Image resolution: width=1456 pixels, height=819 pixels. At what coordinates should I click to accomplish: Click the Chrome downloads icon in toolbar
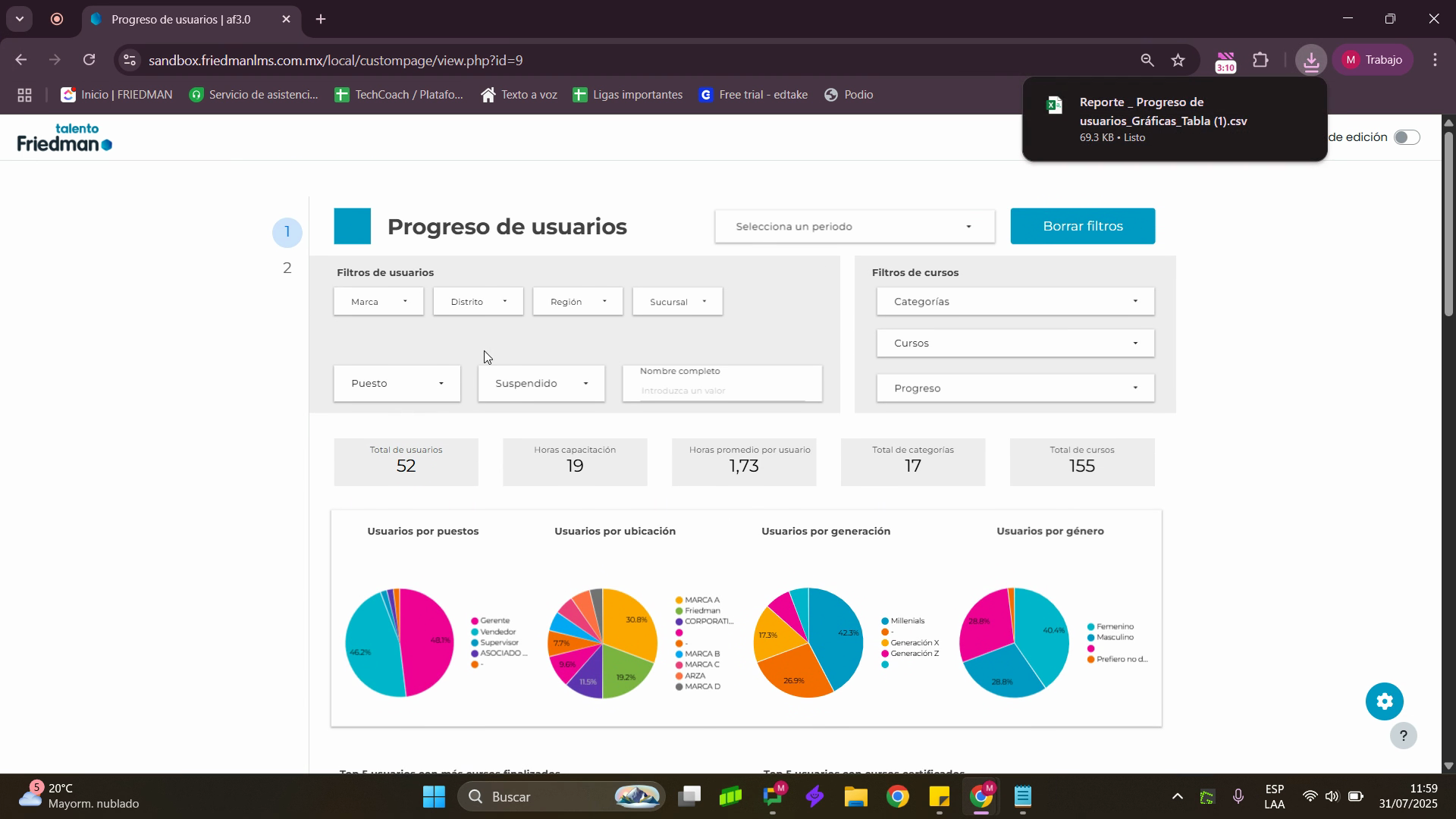[1311, 61]
